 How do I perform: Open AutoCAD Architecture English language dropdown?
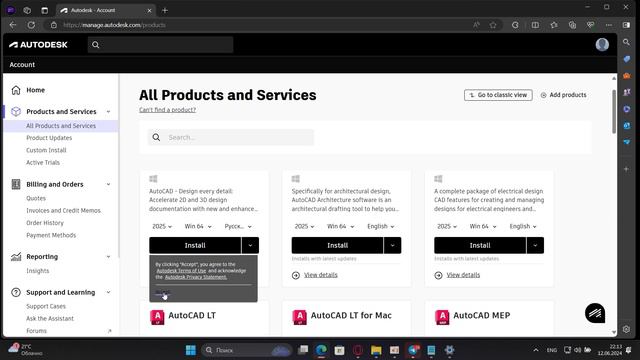(381, 226)
